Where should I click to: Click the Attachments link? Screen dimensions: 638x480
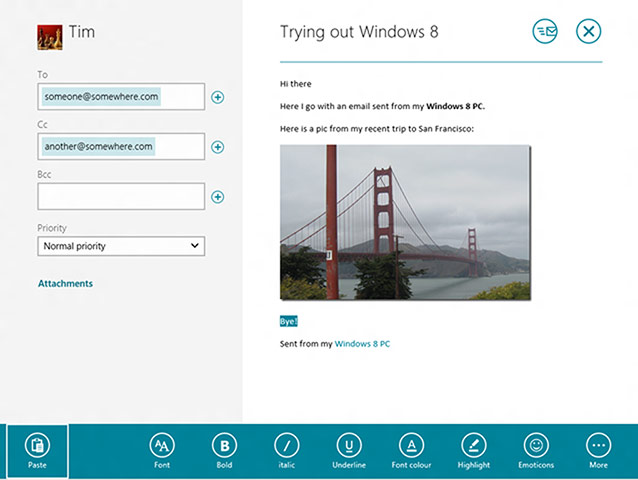(65, 284)
